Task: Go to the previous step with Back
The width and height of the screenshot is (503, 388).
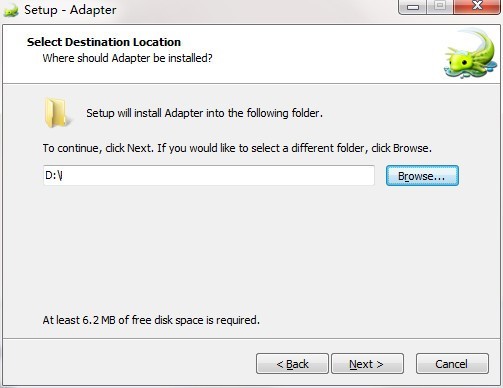Action: (x=292, y=364)
